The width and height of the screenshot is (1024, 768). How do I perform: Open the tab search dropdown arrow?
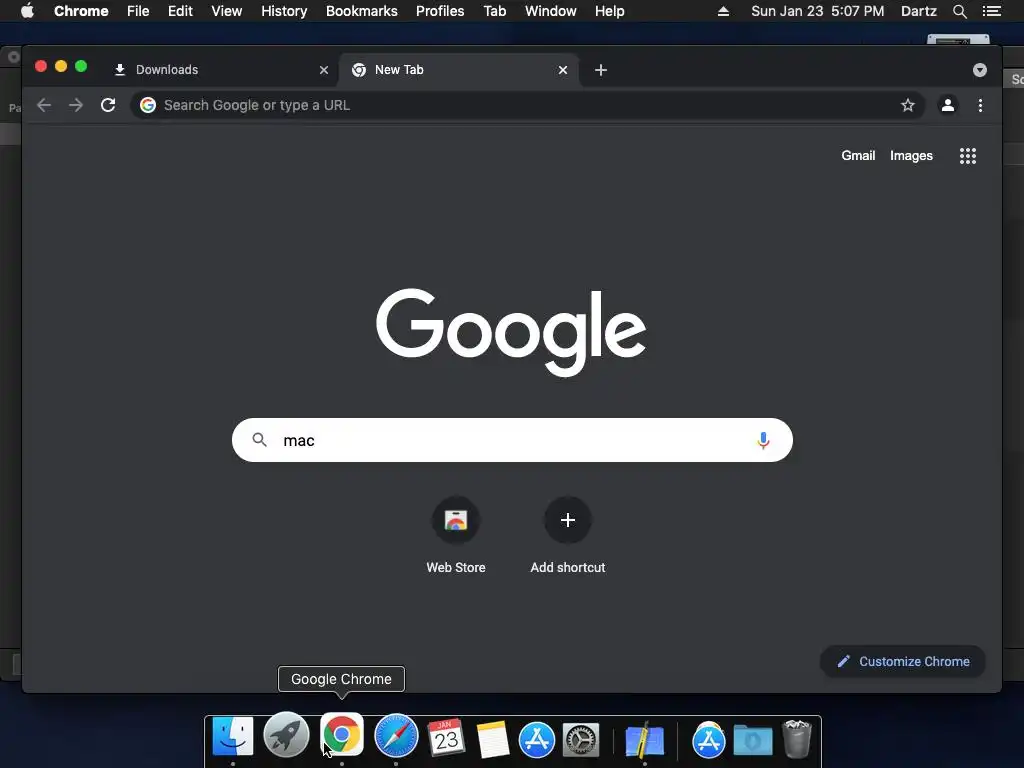point(980,70)
